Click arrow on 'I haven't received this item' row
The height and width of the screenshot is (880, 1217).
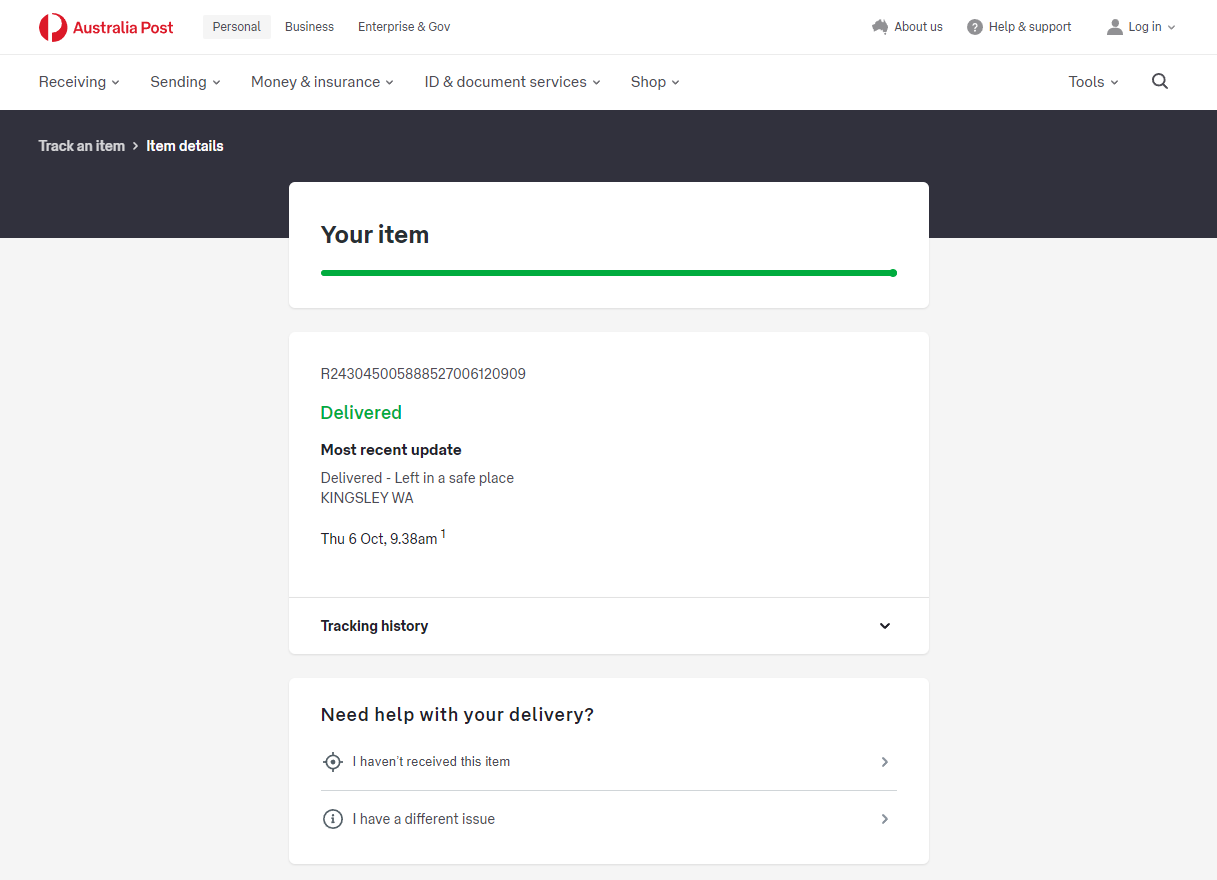[x=884, y=762]
